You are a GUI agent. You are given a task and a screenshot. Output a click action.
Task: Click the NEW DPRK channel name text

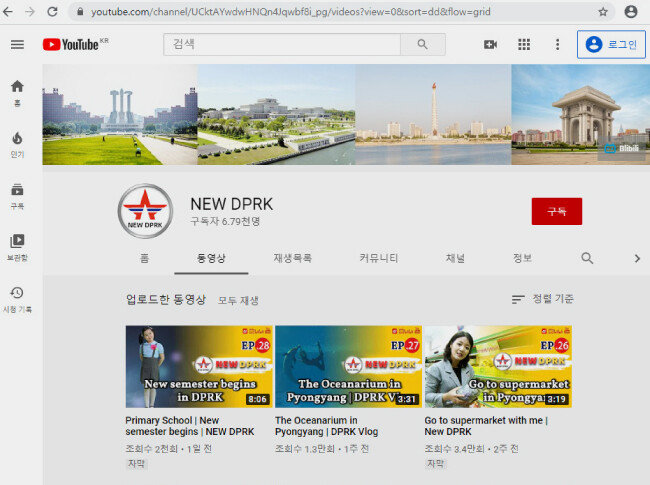[x=232, y=204]
